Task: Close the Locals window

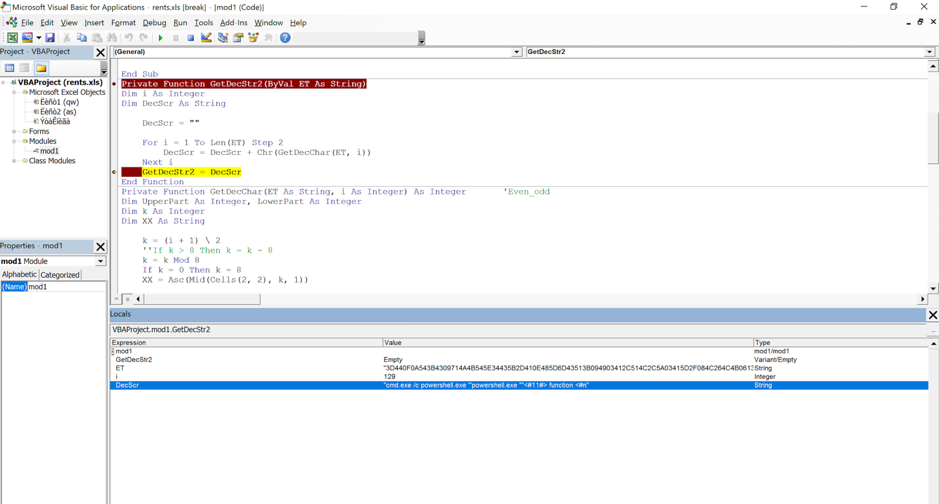Action: tap(932, 314)
